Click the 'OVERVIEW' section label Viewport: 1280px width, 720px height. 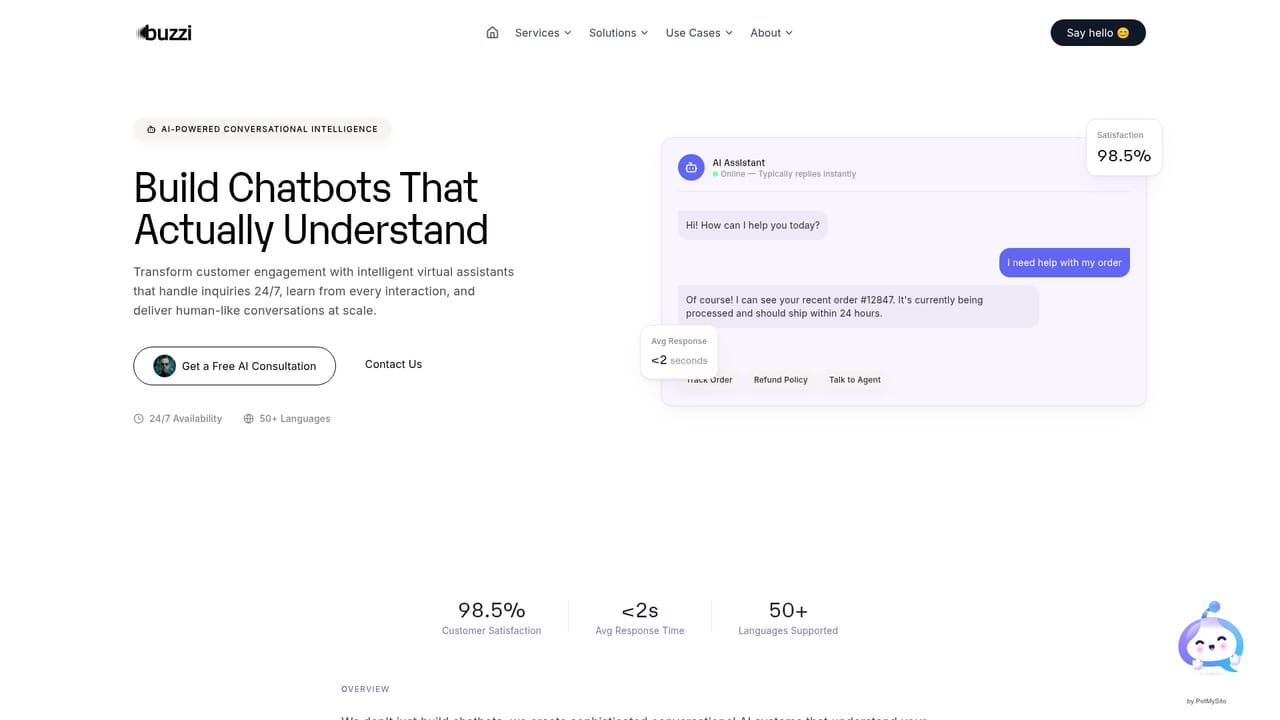coord(365,689)
